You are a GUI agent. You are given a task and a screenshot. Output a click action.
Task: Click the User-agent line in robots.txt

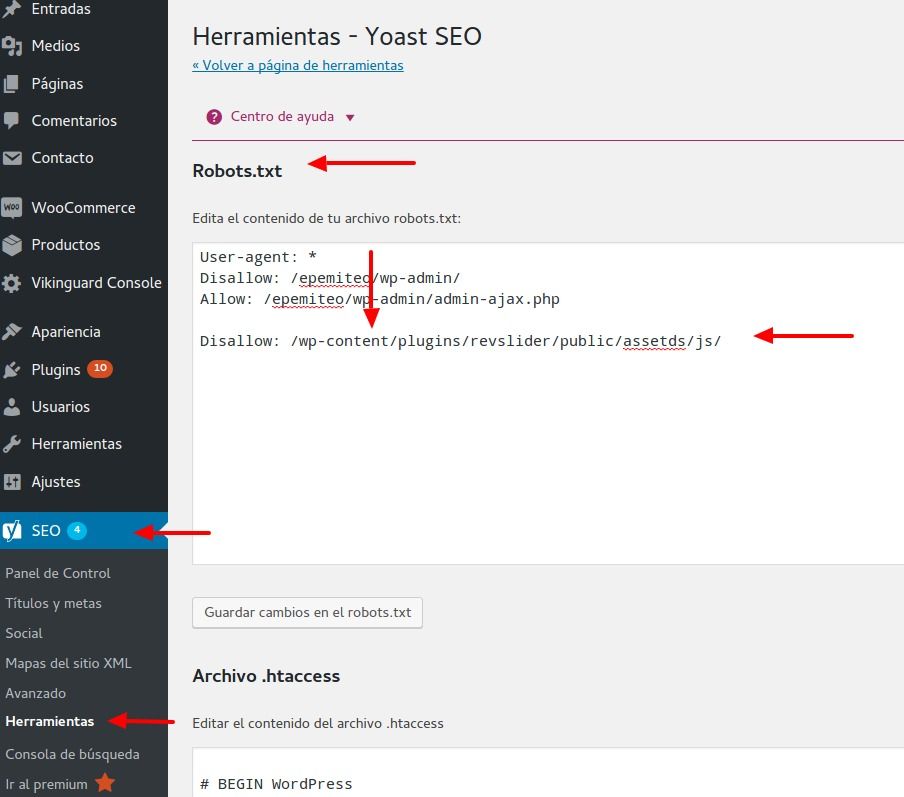258,257
